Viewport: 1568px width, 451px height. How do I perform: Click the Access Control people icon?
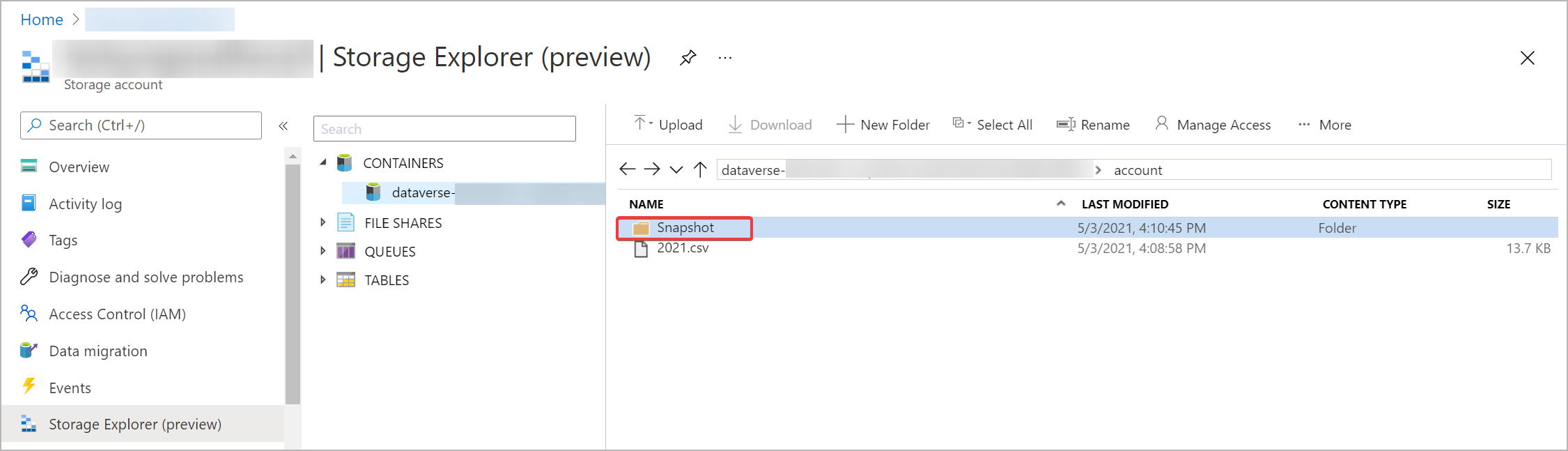point(29,314)
